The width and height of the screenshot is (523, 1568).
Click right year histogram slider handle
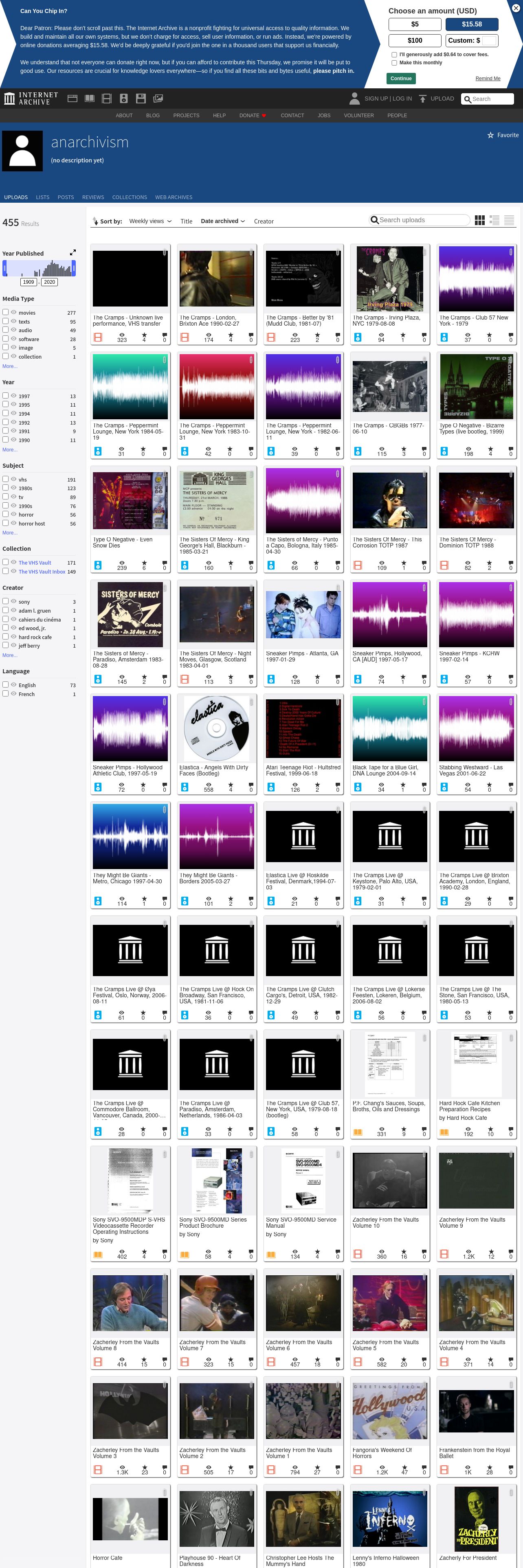(74, 268)
